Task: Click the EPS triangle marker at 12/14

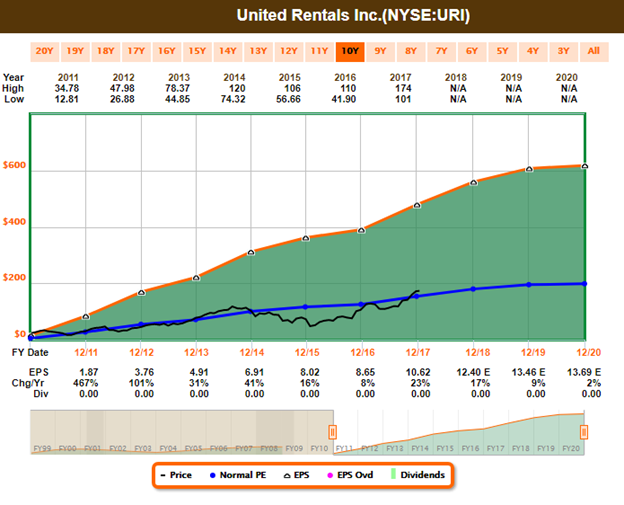Action: click(251, 252)
